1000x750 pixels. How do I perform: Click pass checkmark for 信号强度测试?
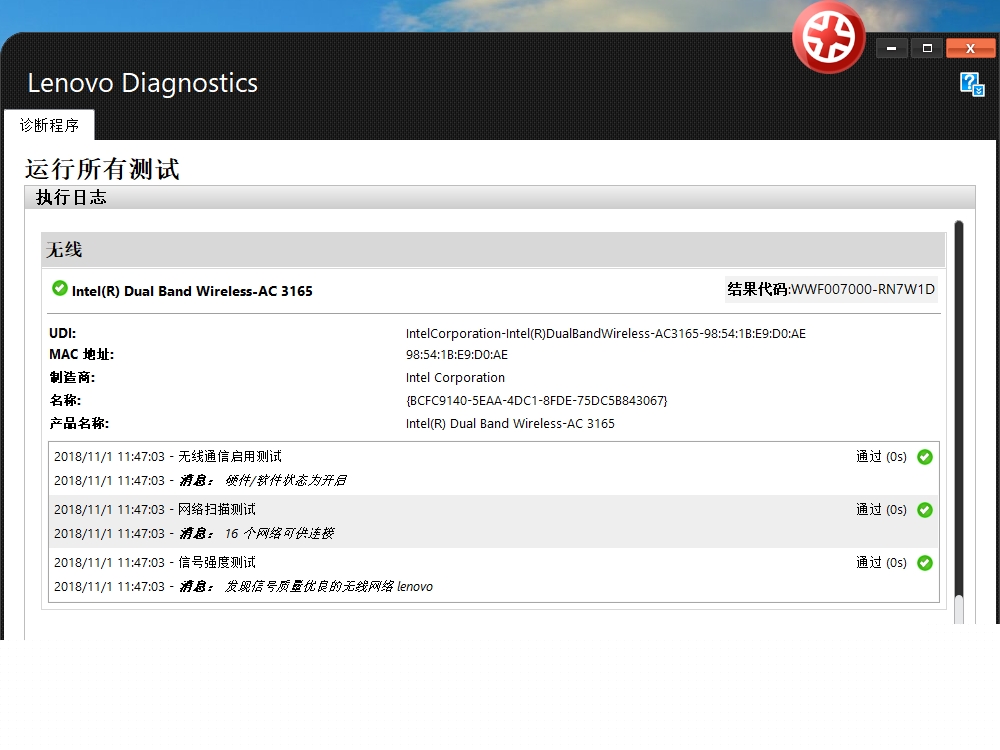tap(924, 563)
